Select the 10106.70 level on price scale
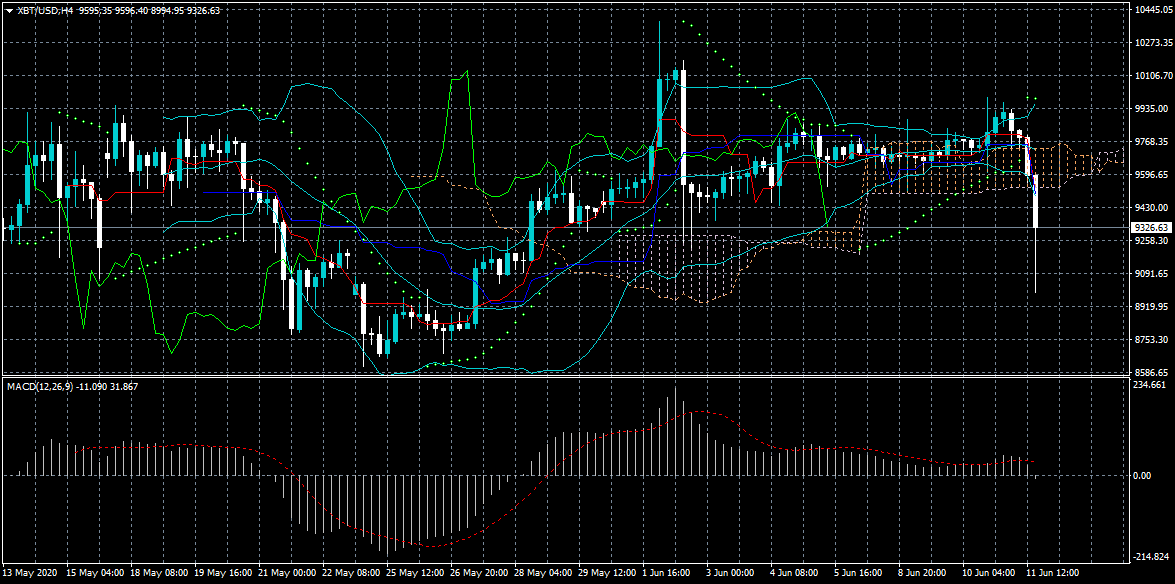The image size is (1175, 584). point(1152,76)
